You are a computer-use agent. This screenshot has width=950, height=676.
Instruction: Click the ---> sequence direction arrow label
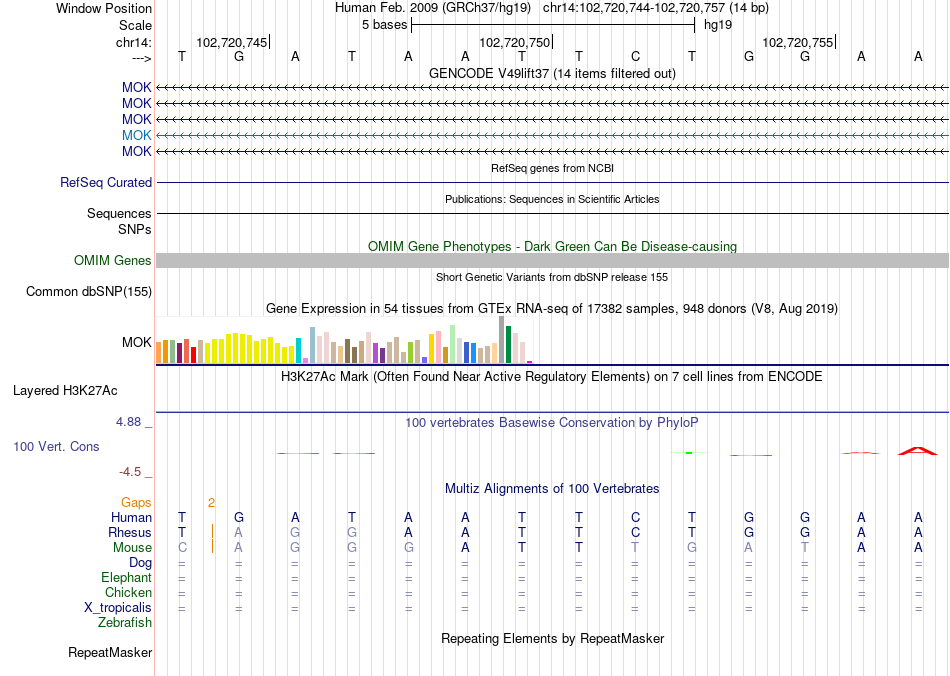pyautogui.click(x=141, y=58)
